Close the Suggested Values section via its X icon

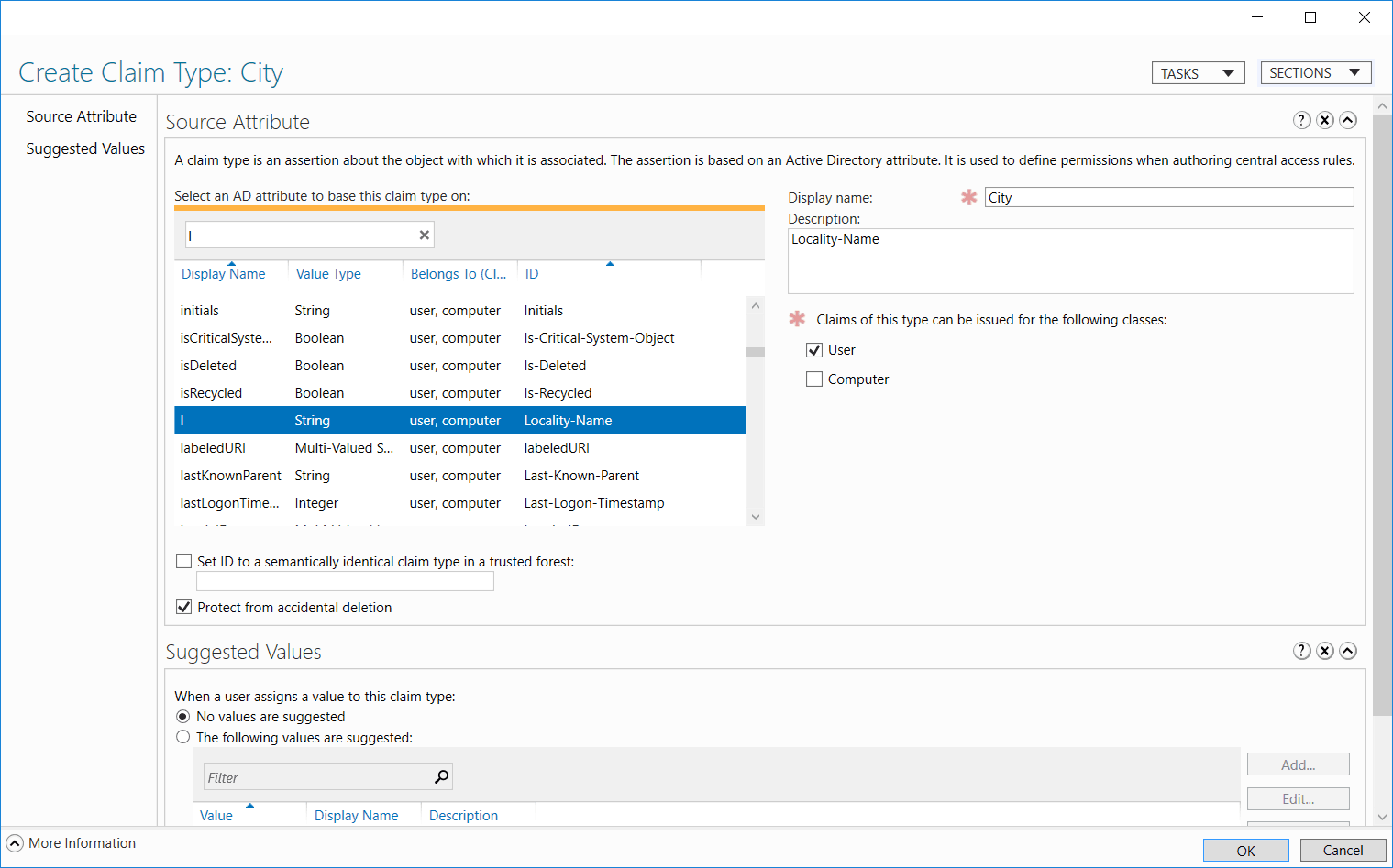[x=1324, y=651]
